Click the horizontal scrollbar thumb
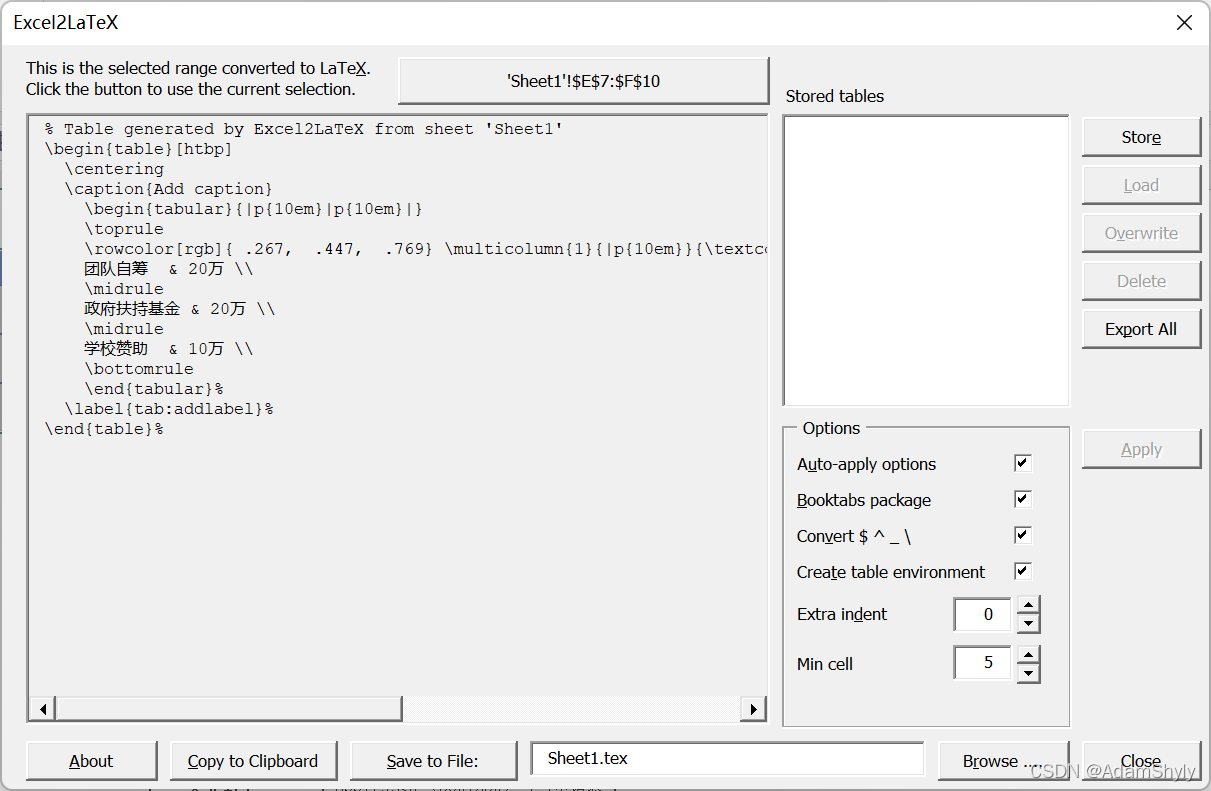The image size is (1211, 791). coord(229,709)
